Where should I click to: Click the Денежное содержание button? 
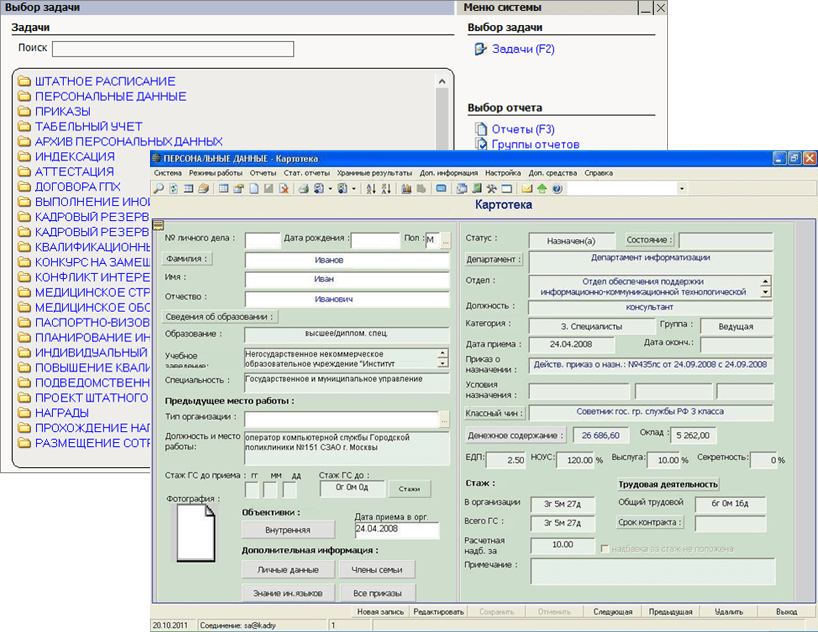(515, 435)
